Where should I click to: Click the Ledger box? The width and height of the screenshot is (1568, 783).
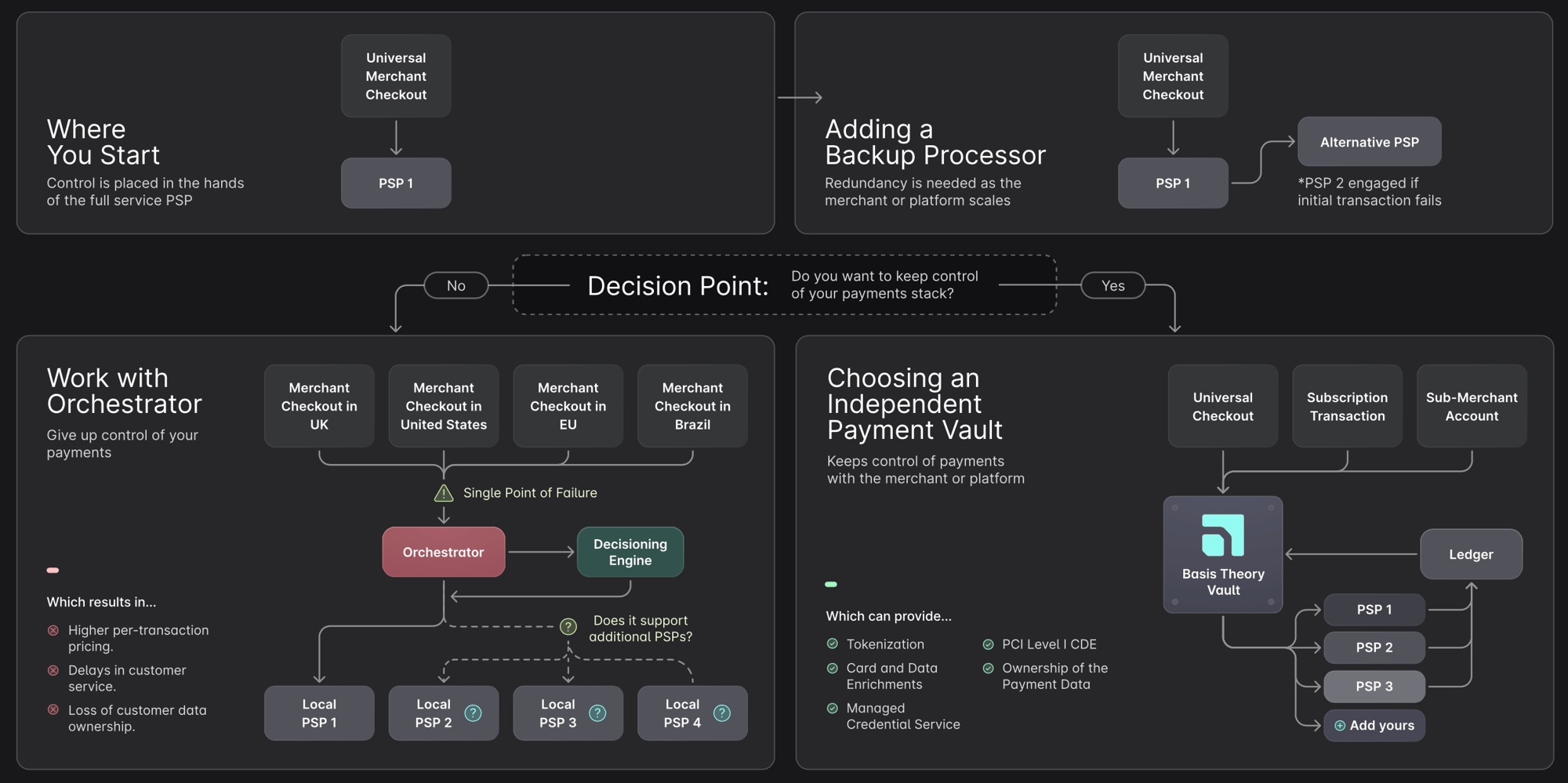pyautogui.click(x=1471, y=555)
